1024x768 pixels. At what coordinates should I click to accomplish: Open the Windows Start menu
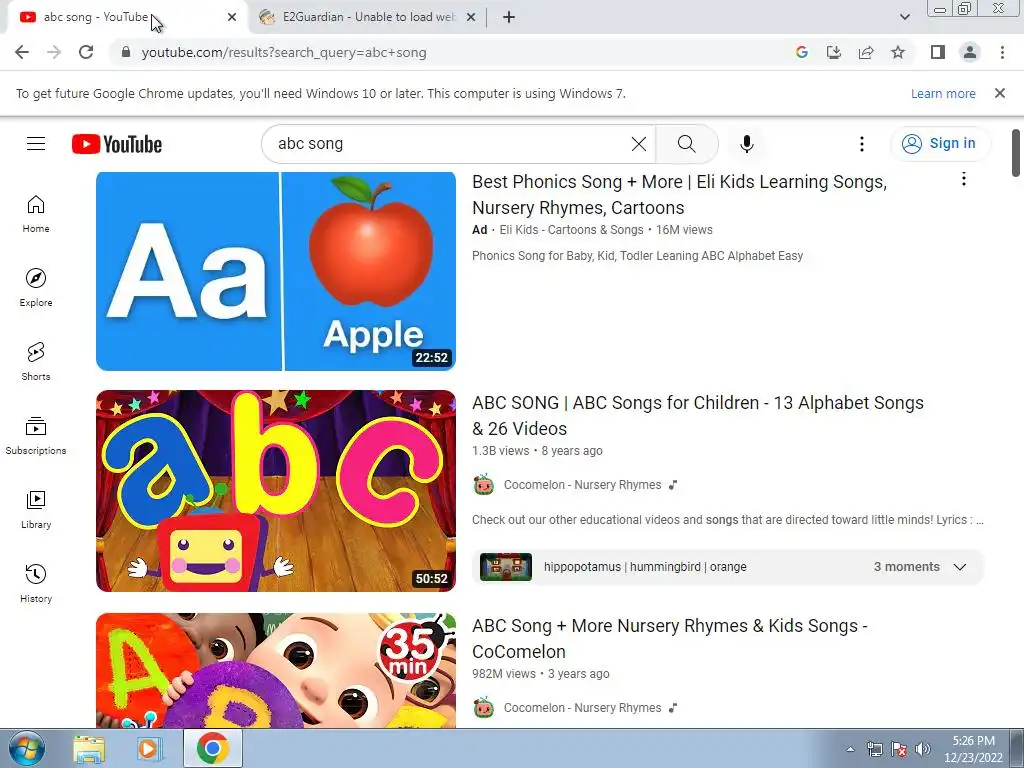click(x=25, y=748)
